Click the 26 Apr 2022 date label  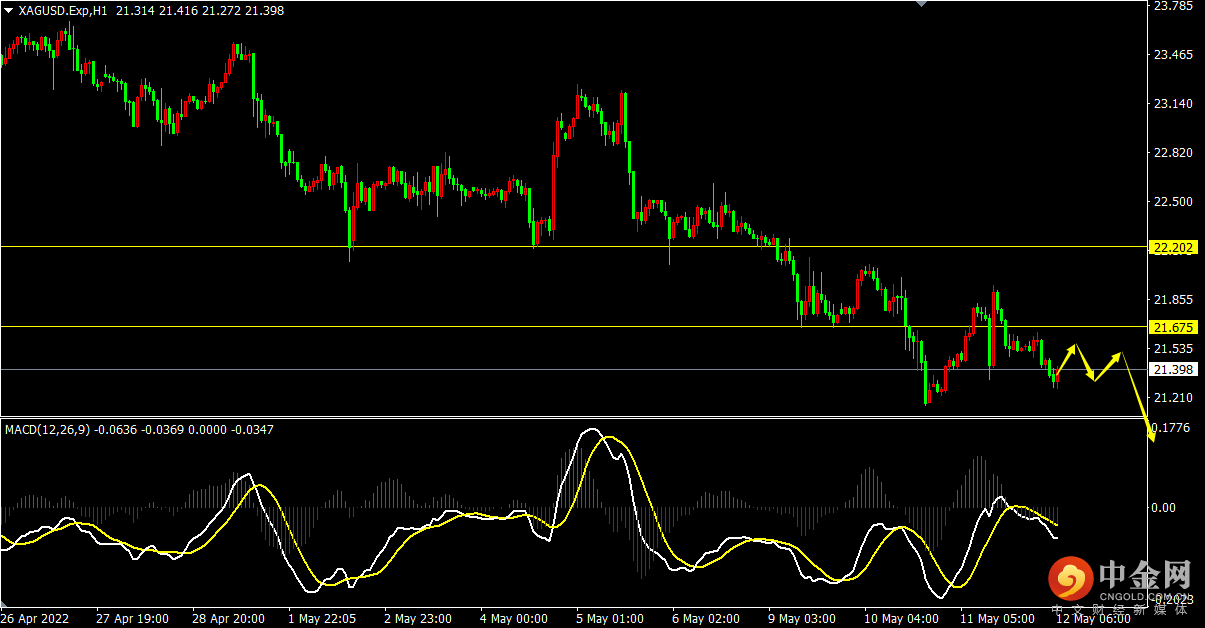35,619
